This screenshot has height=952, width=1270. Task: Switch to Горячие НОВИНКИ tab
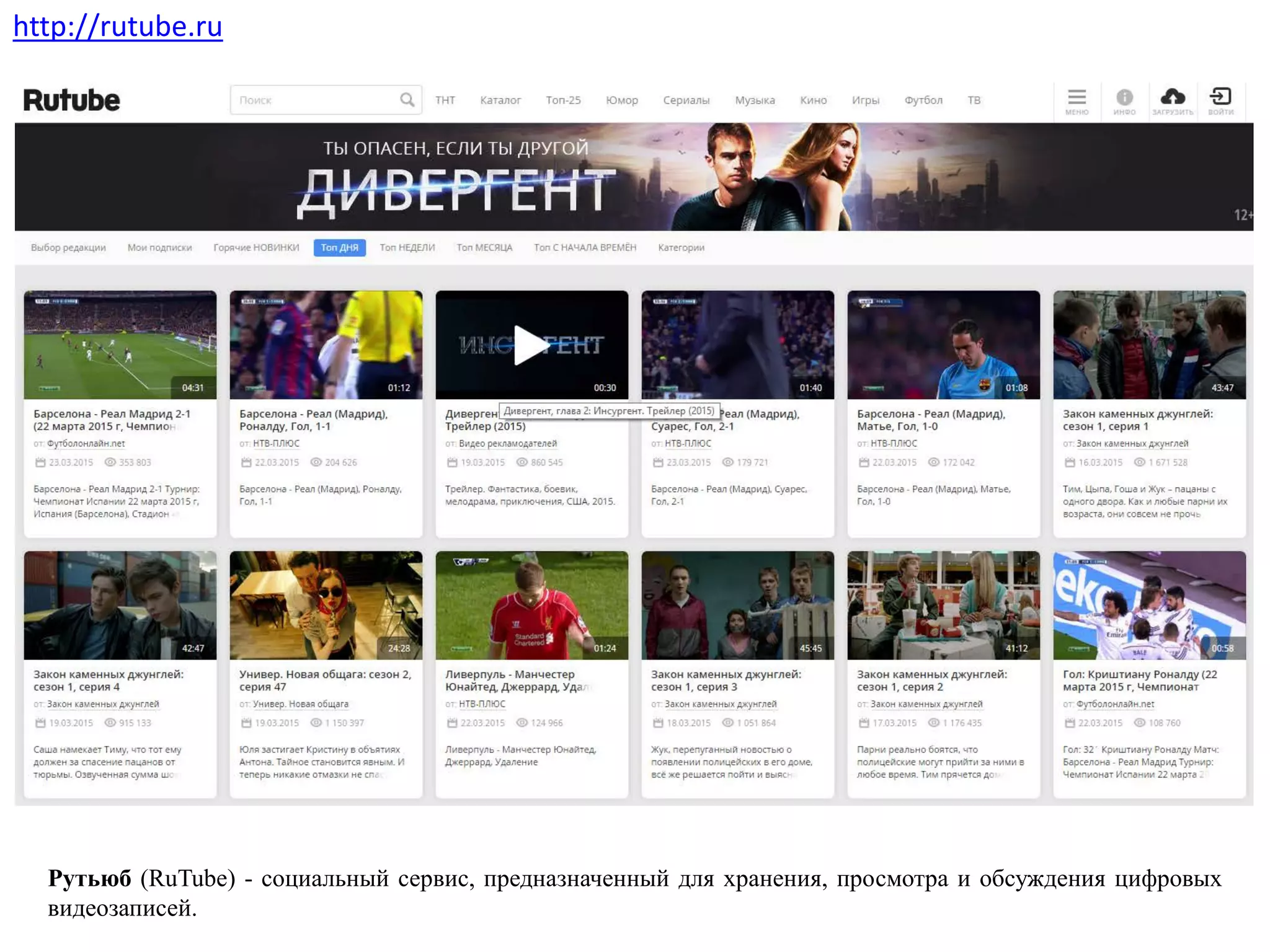pos(256,248)
